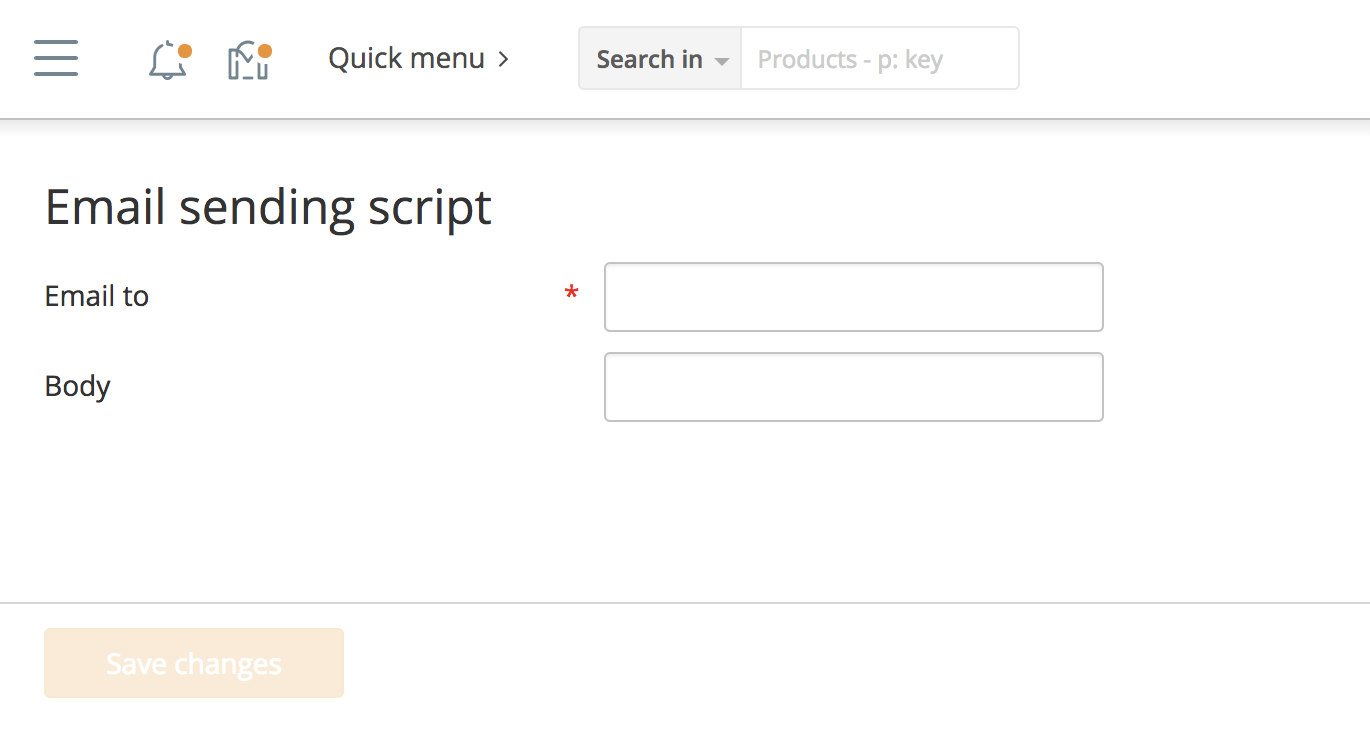Click inside the Email to field
This screenshot has height=734, width=1370.
coord(853,296)
